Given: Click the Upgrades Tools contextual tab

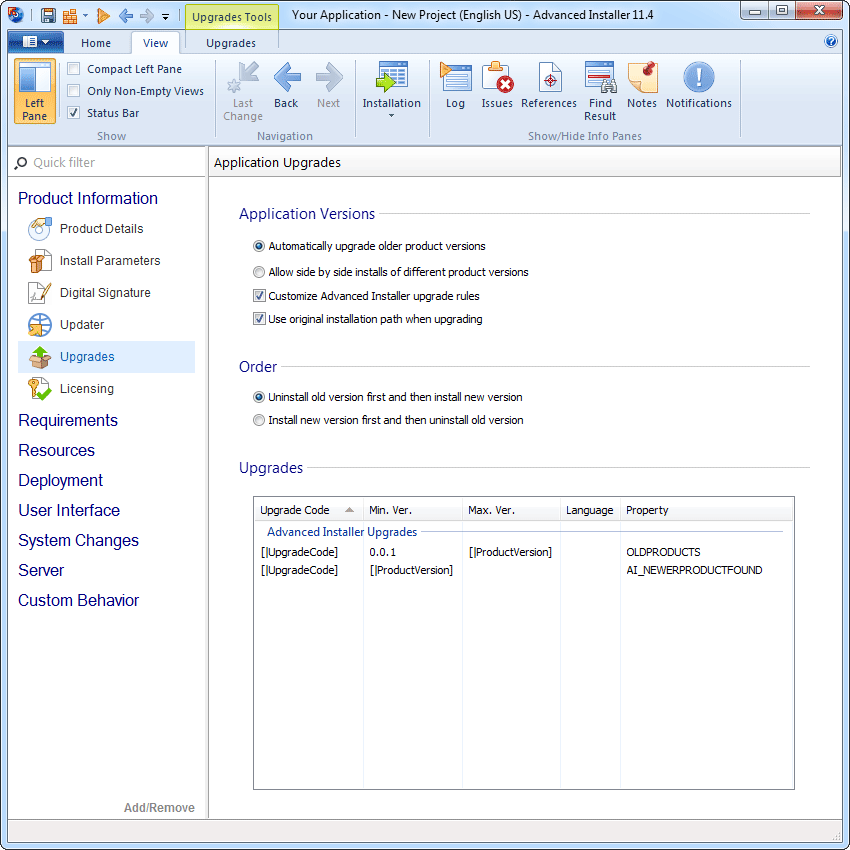Looking at the screenshot, I should [x=232, y=17].
